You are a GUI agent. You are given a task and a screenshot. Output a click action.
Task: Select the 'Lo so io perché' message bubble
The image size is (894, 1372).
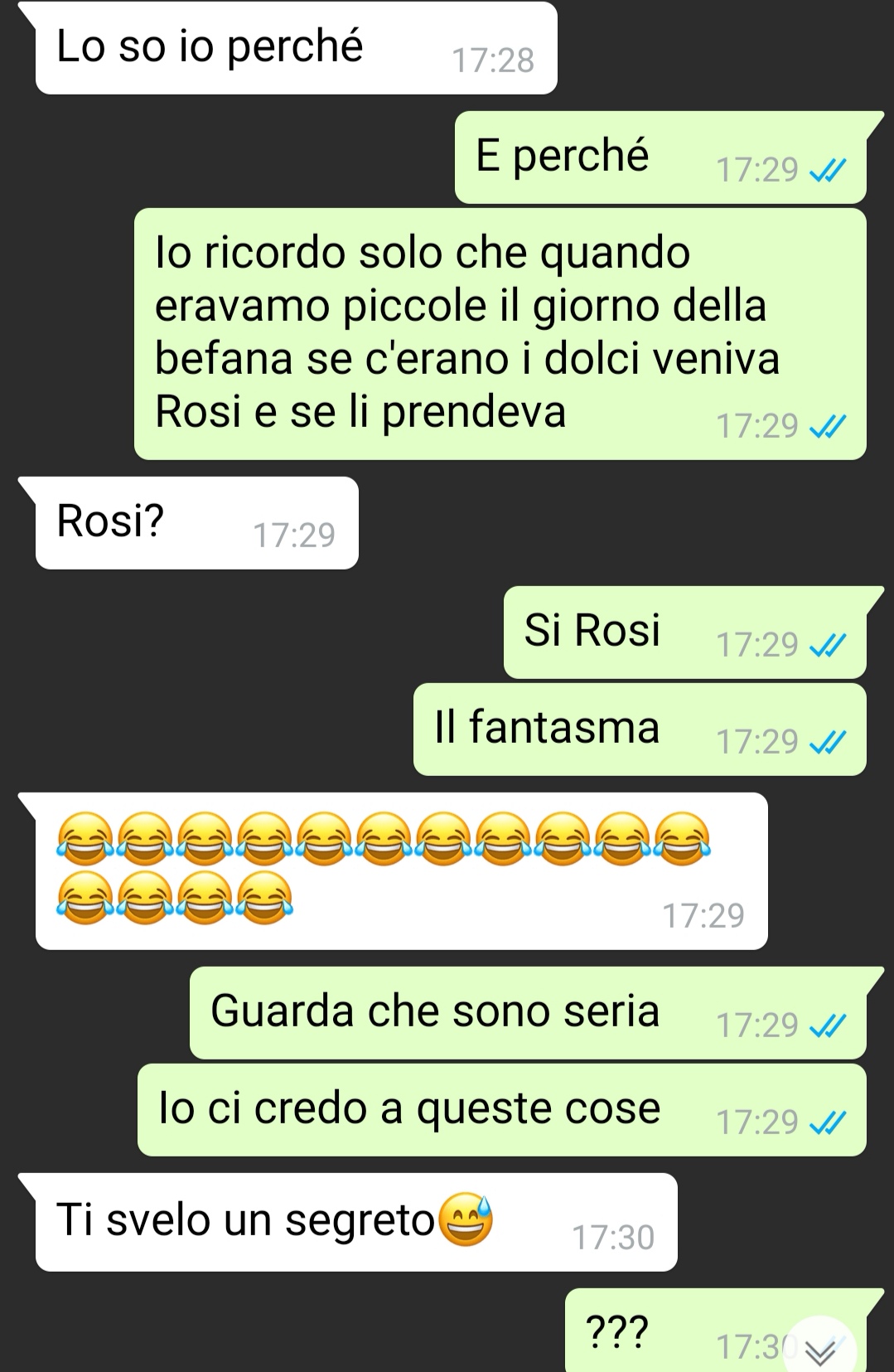click(x=296, y=48)
